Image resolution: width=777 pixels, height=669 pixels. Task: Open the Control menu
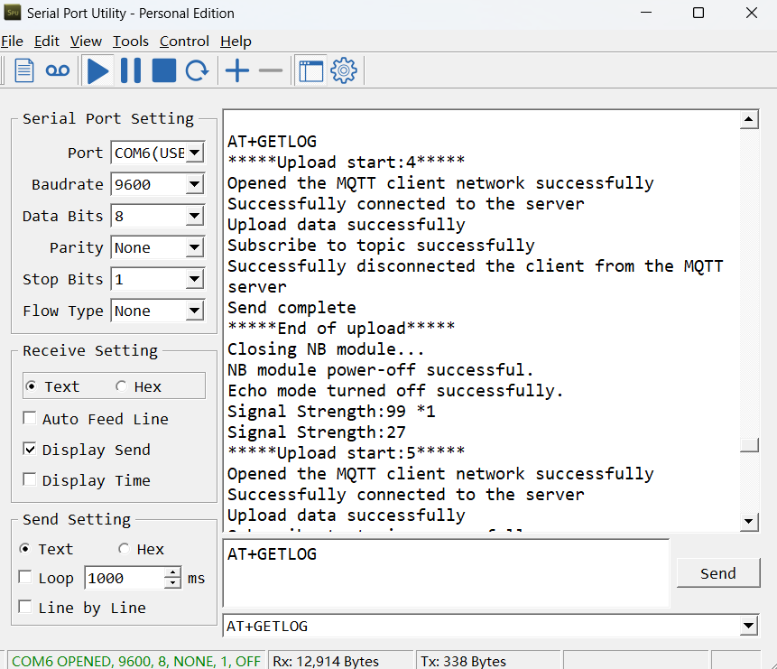click(x=184, y=41)
